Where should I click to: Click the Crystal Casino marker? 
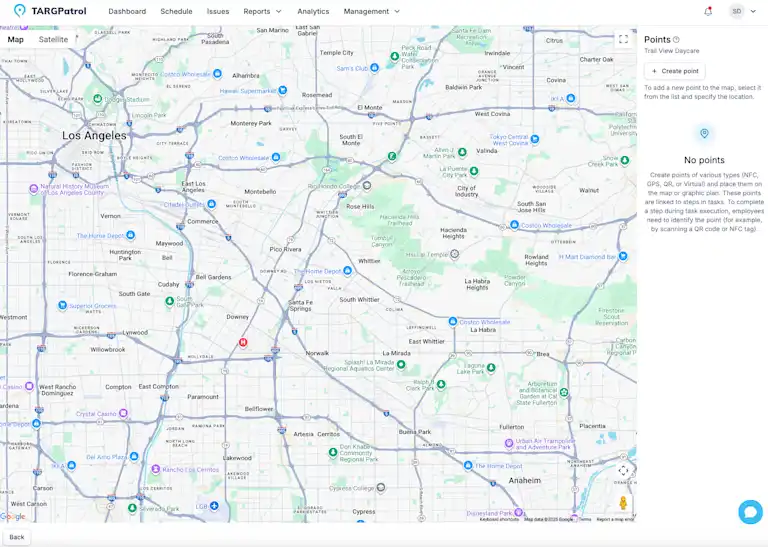coord(123,413)
